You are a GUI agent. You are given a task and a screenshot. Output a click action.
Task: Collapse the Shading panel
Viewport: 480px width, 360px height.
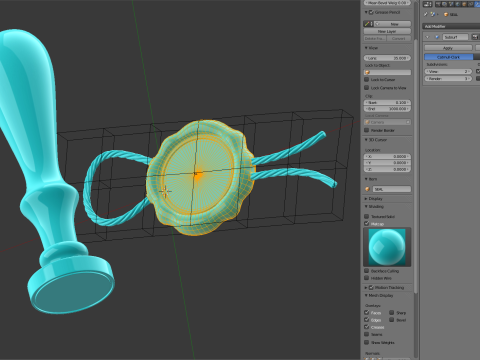pyautogui.click(x=366, y=207)
